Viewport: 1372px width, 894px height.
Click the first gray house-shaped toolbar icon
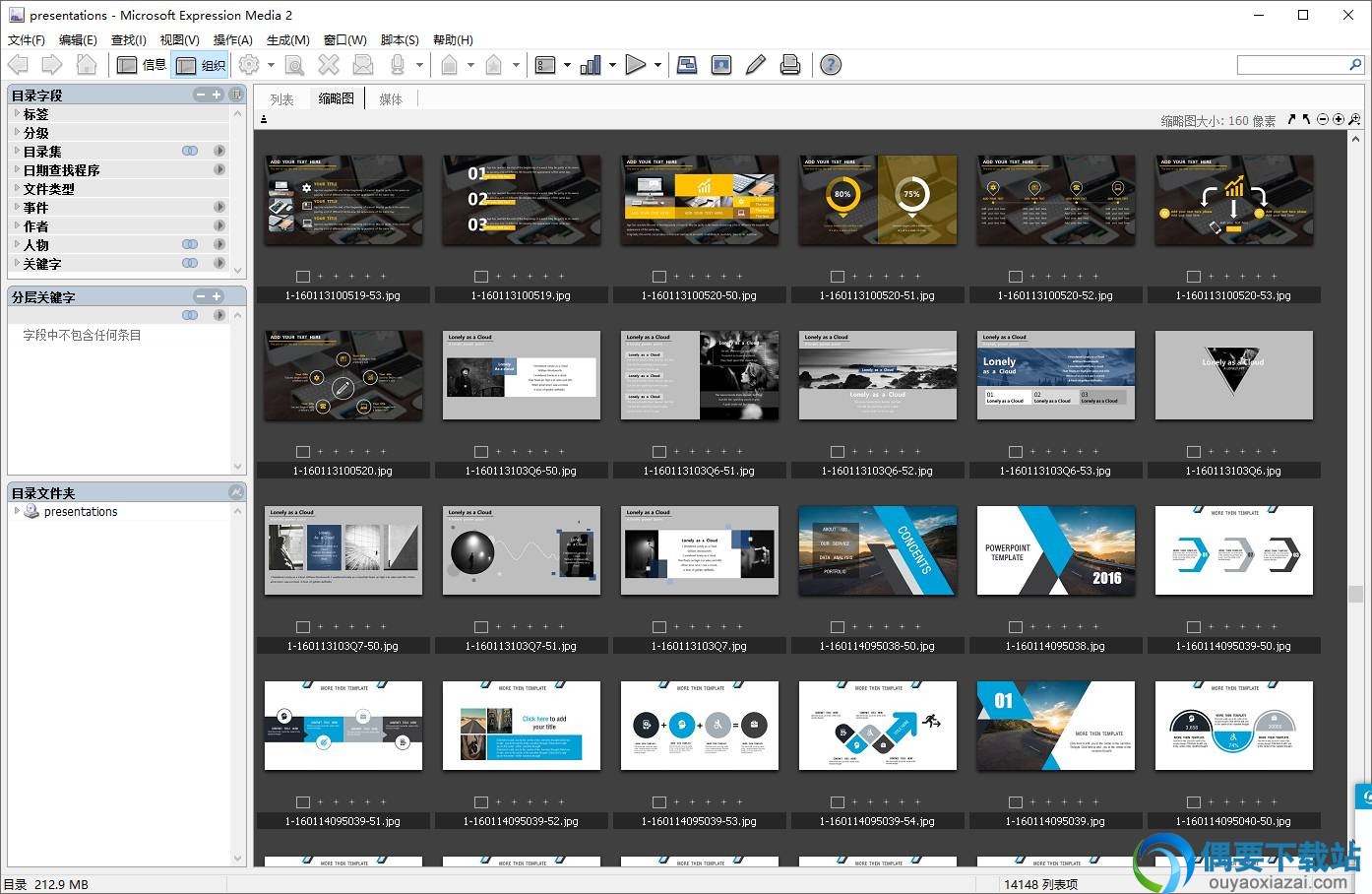(x=449, y=65)
